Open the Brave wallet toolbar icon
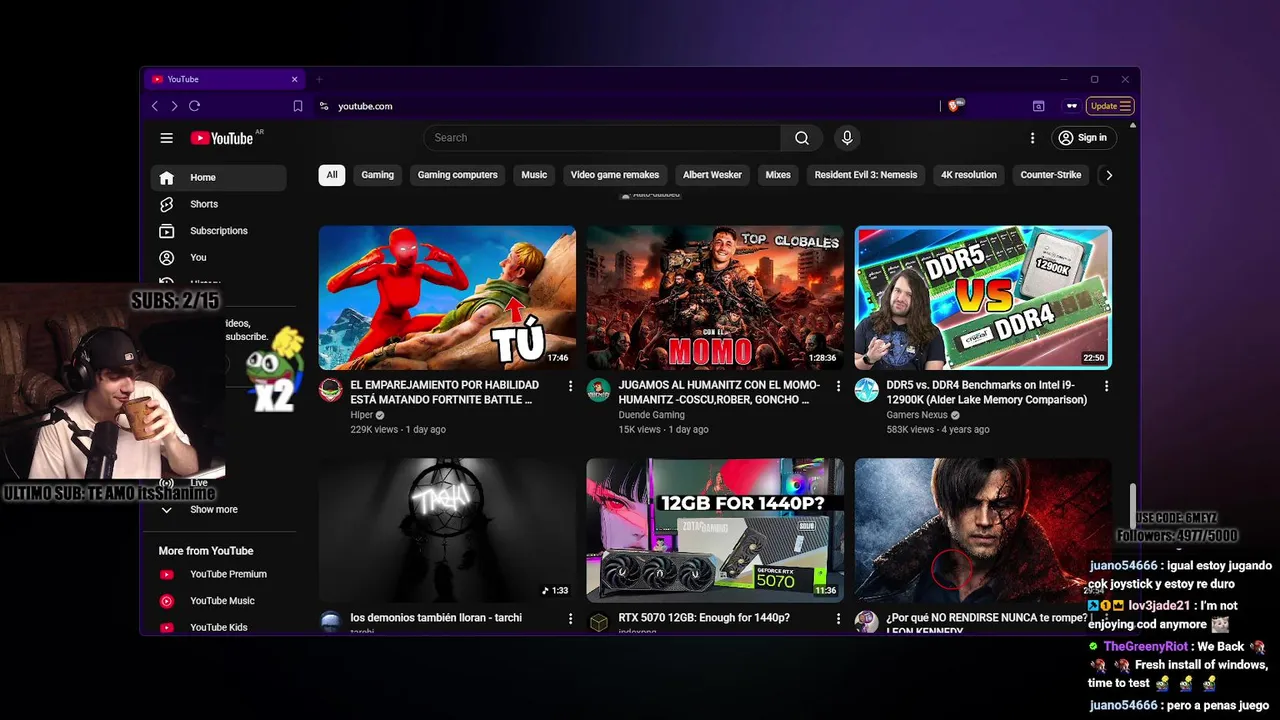 point(1038,106)
